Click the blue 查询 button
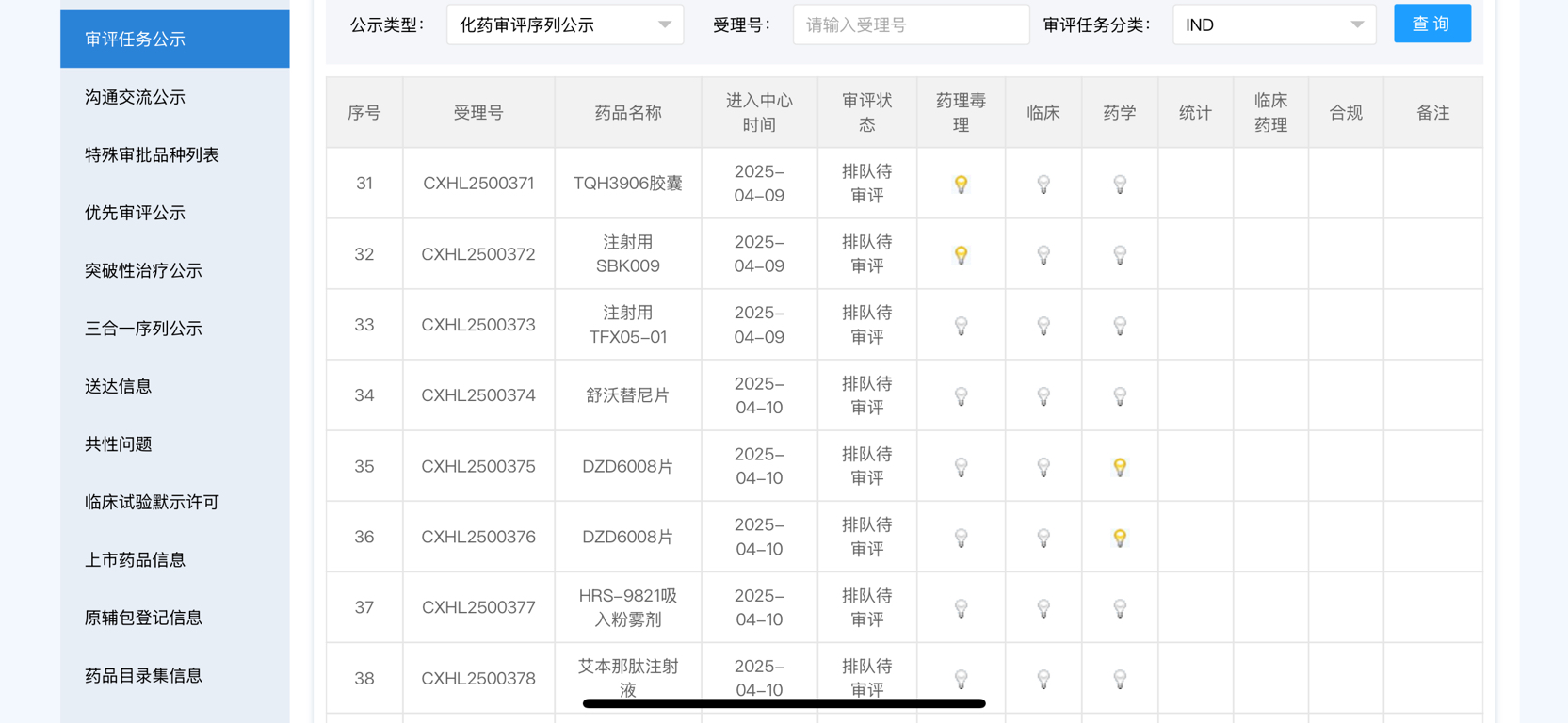 point(1431,24)
